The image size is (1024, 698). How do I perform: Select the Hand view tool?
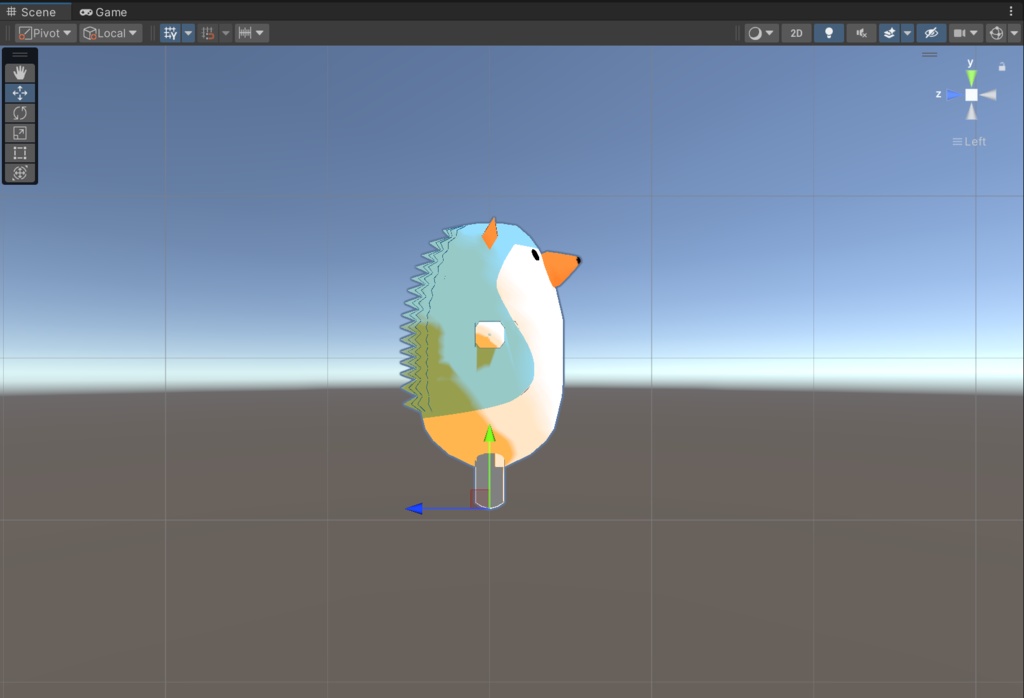click(x=20, y=72)
